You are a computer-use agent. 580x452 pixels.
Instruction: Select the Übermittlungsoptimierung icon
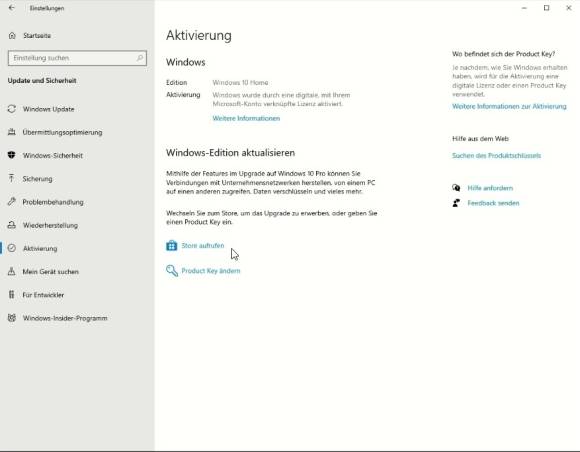(12, 132)
